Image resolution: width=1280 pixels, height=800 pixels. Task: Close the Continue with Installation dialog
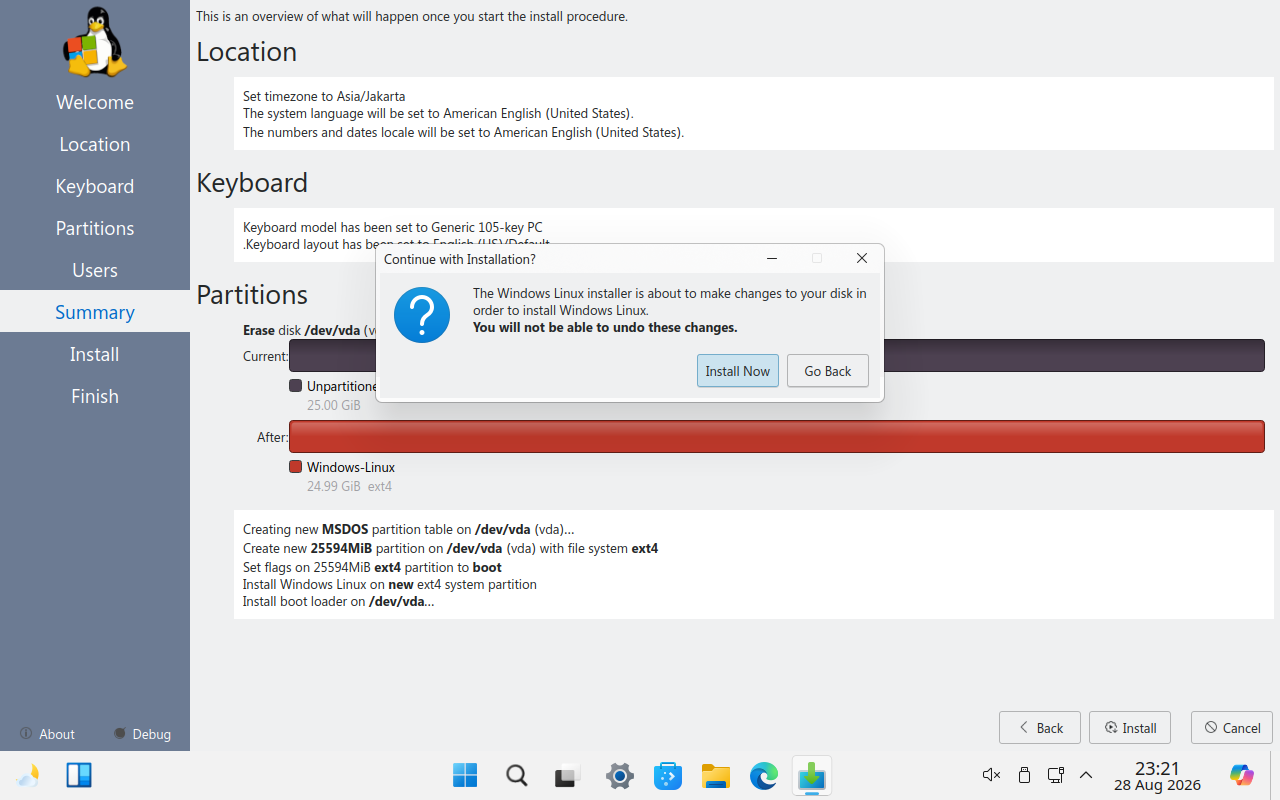861,258
